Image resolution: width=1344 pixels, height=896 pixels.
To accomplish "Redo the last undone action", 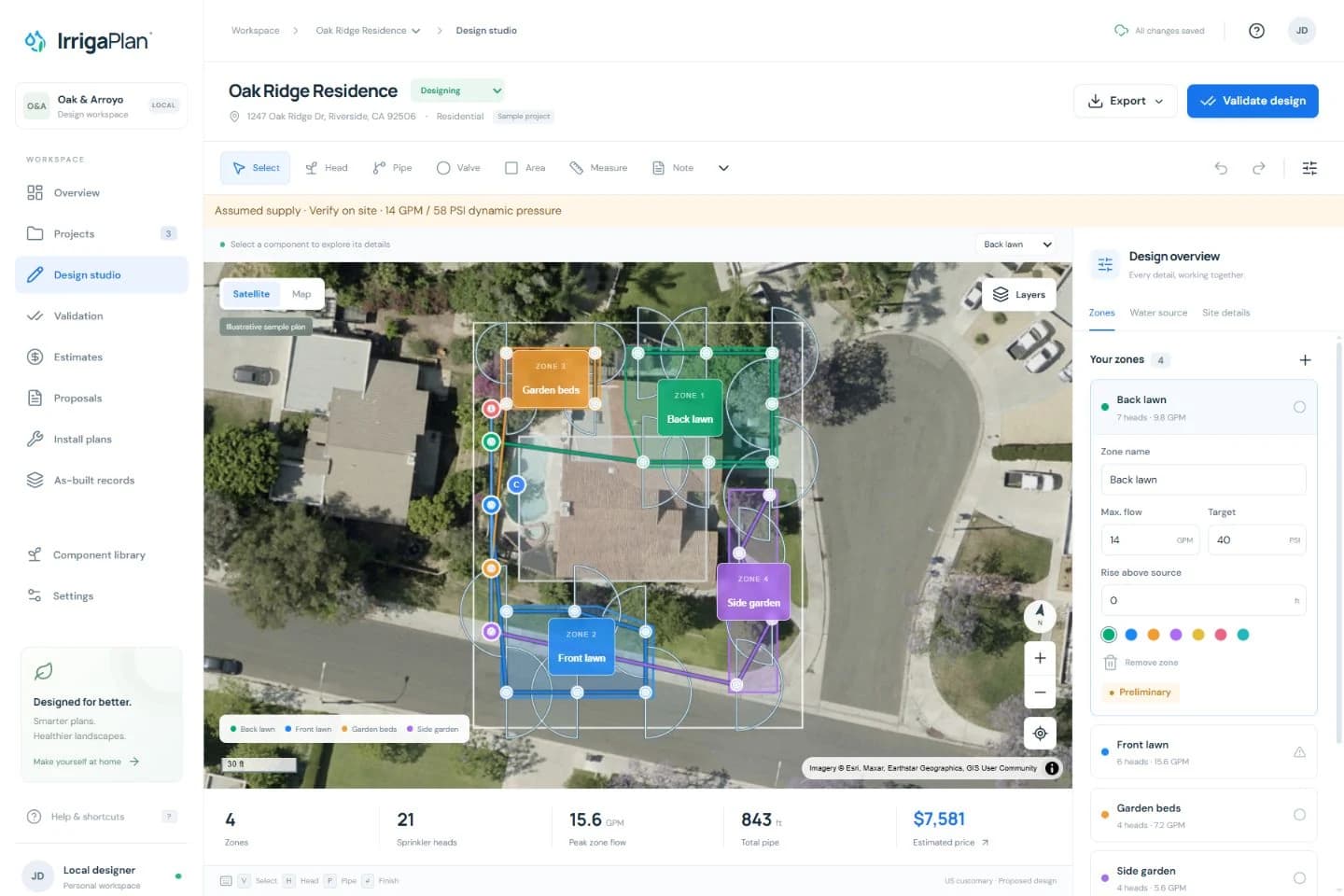I will pyautogui.click(x=1259, y=168).
